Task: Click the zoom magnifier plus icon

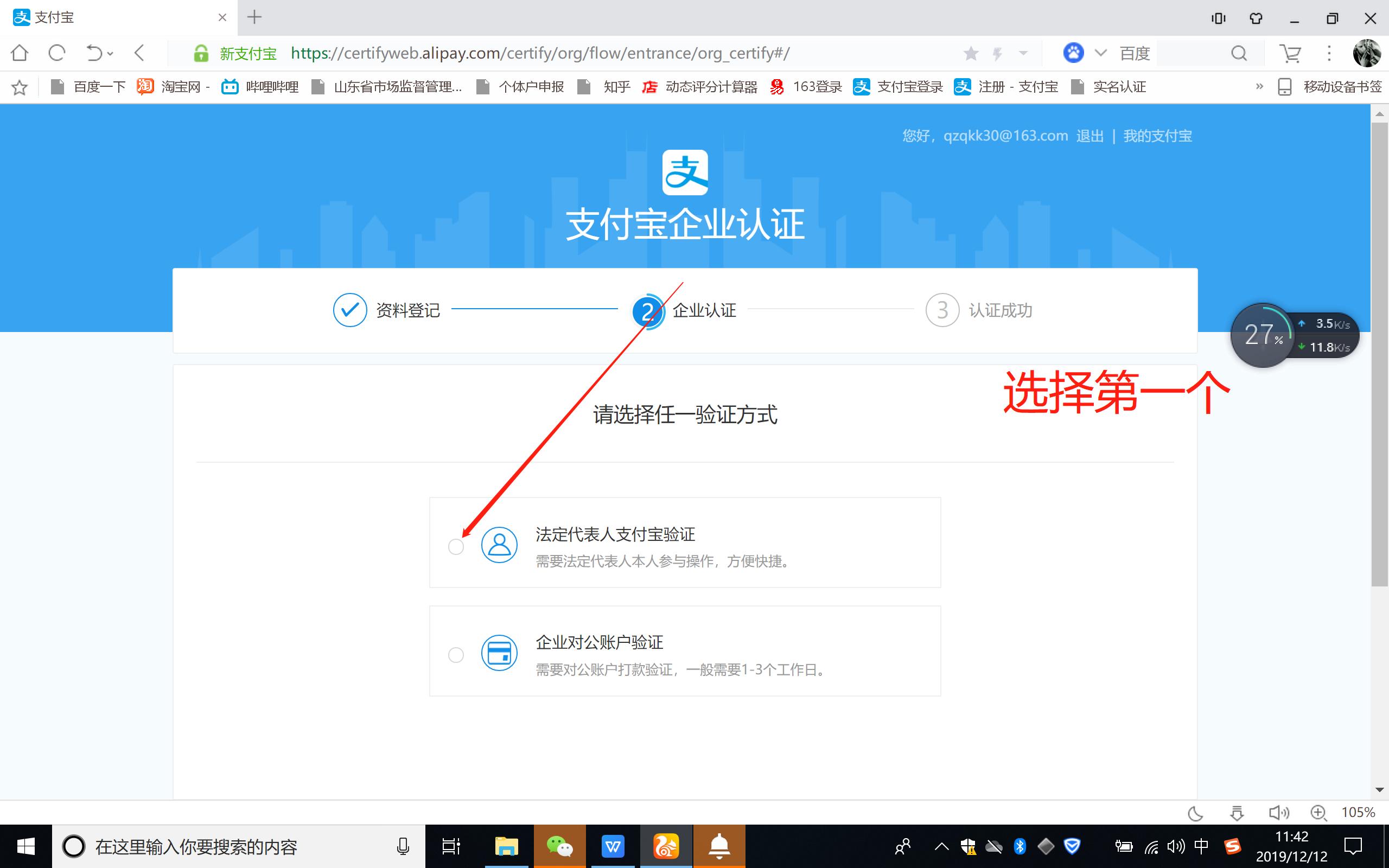Action: tap(1318, 813)
